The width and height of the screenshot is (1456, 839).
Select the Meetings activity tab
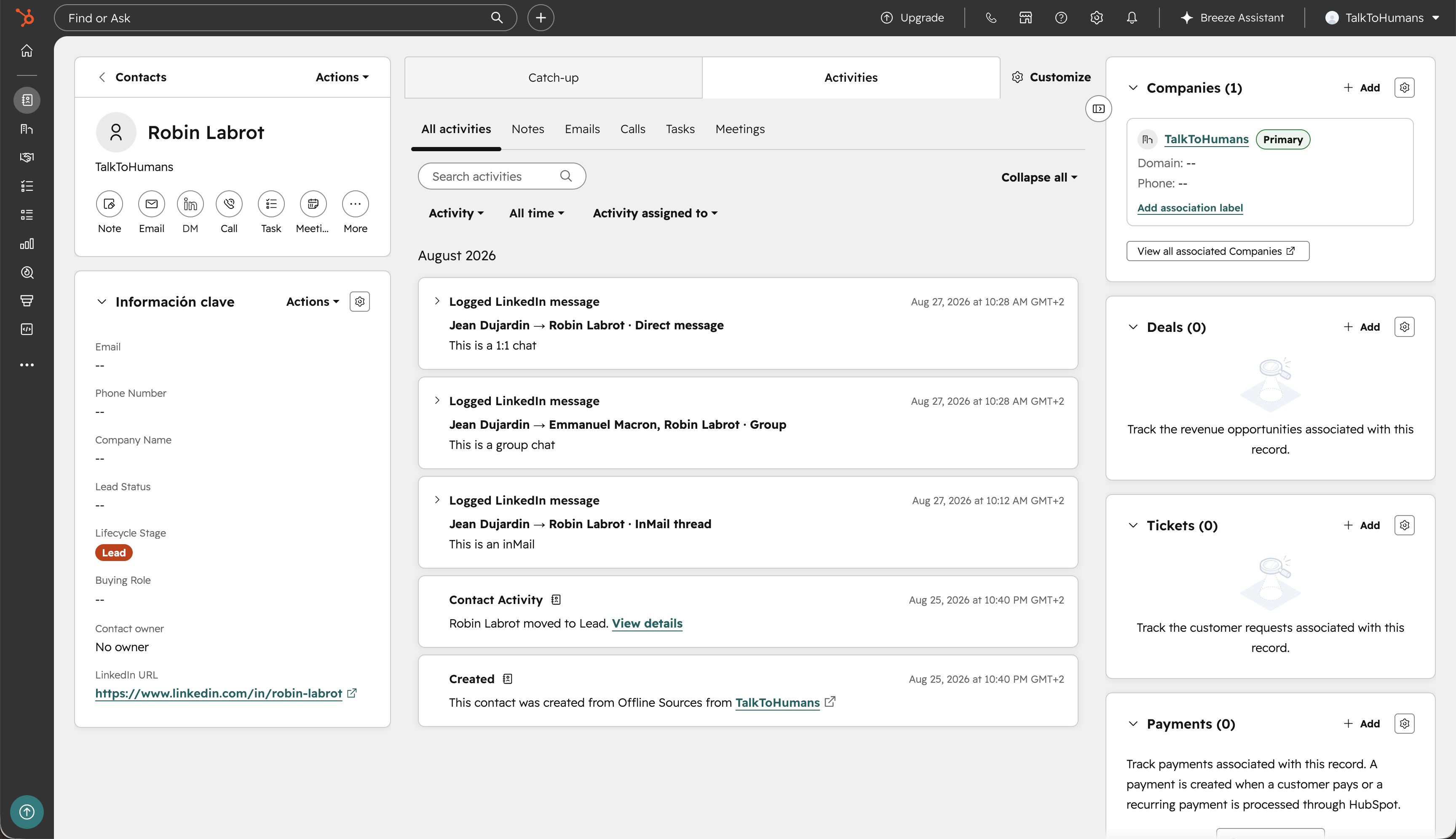740,129
